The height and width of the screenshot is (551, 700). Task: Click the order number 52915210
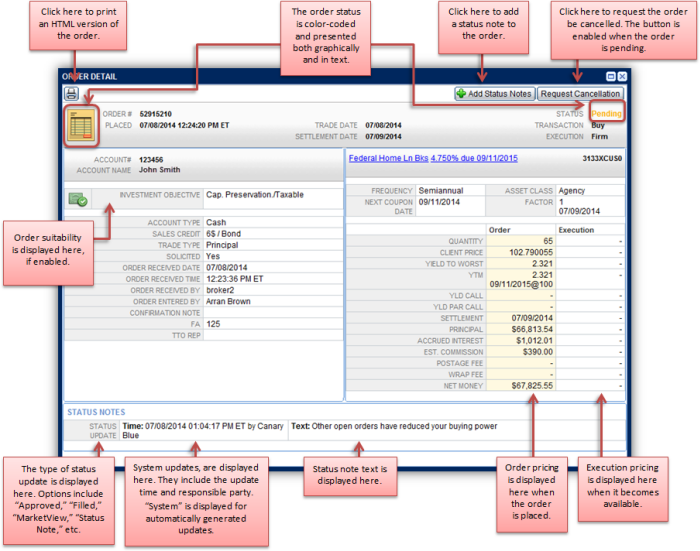[x=157, y=114]
